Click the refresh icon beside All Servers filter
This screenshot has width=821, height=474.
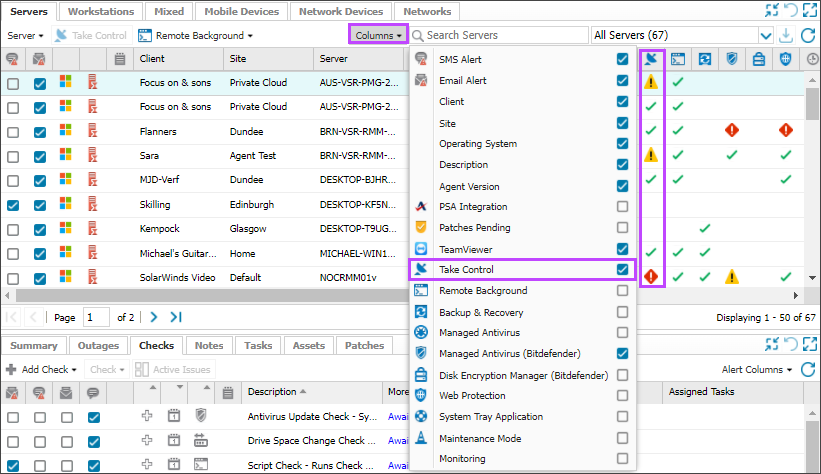coord(808,36)
